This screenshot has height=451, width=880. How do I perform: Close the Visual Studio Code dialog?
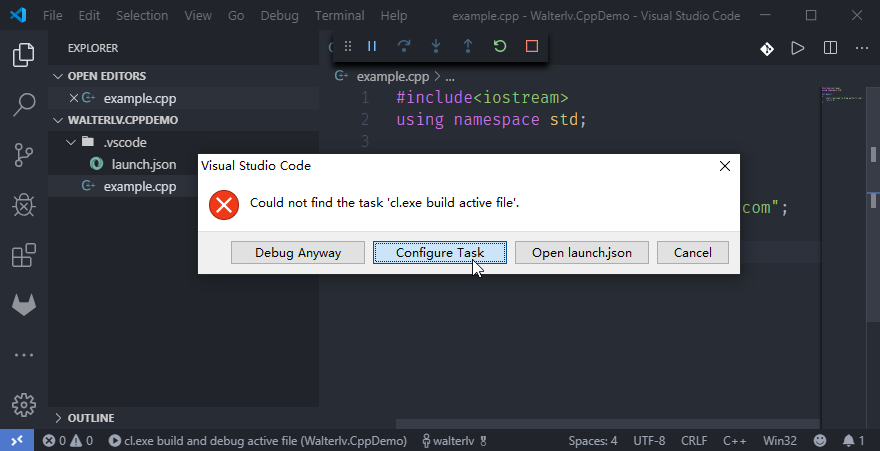coord(725,166)
